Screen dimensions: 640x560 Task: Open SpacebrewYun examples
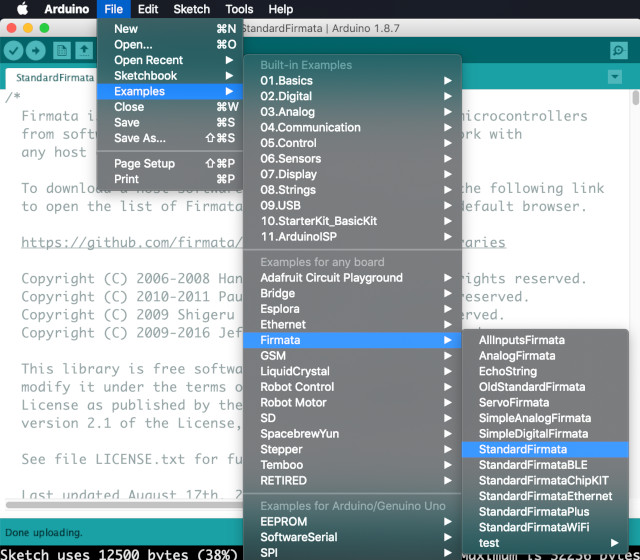point(352,433)
